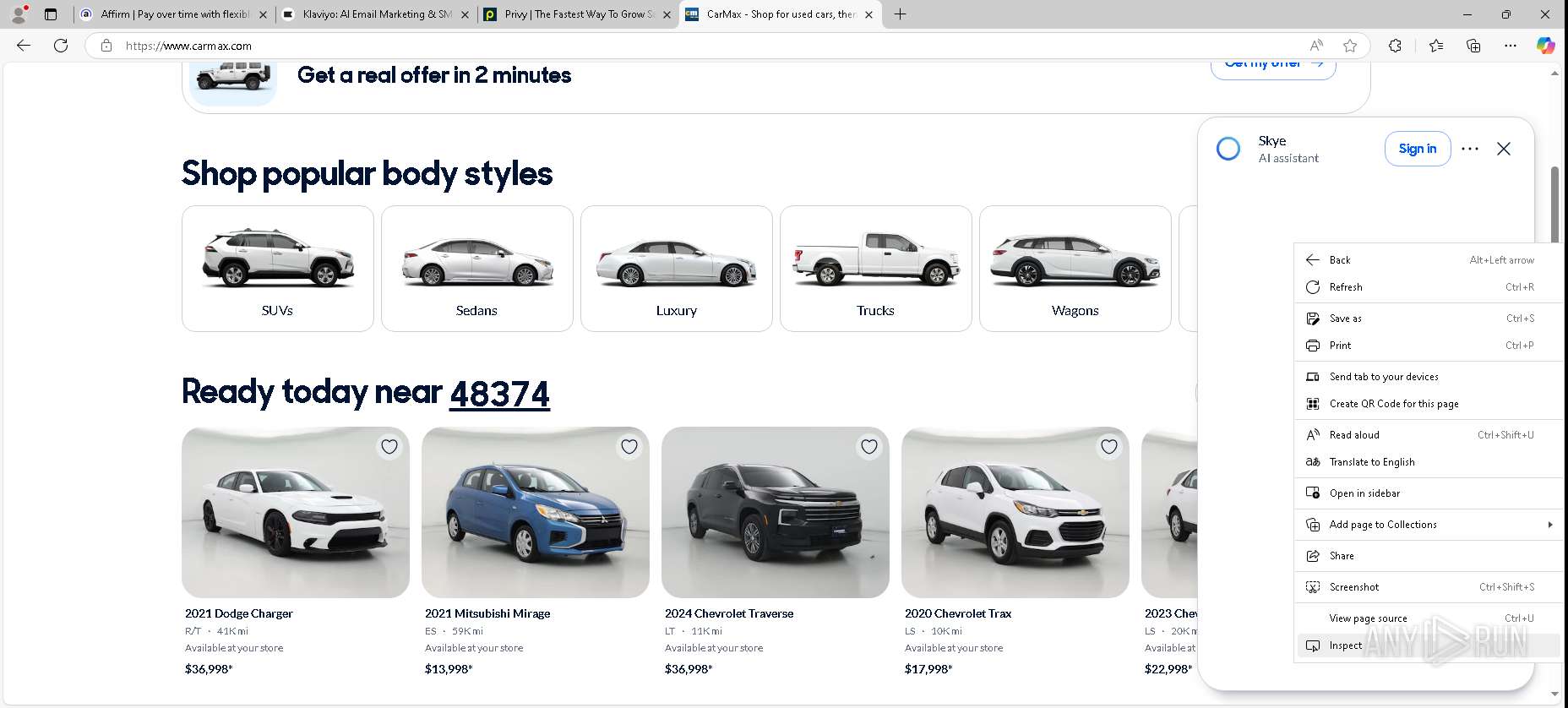Favorite the 2024 Chevrolet Traverse heart
Image resolution: width=1568 pixels, height=708 pixels.
869,447
